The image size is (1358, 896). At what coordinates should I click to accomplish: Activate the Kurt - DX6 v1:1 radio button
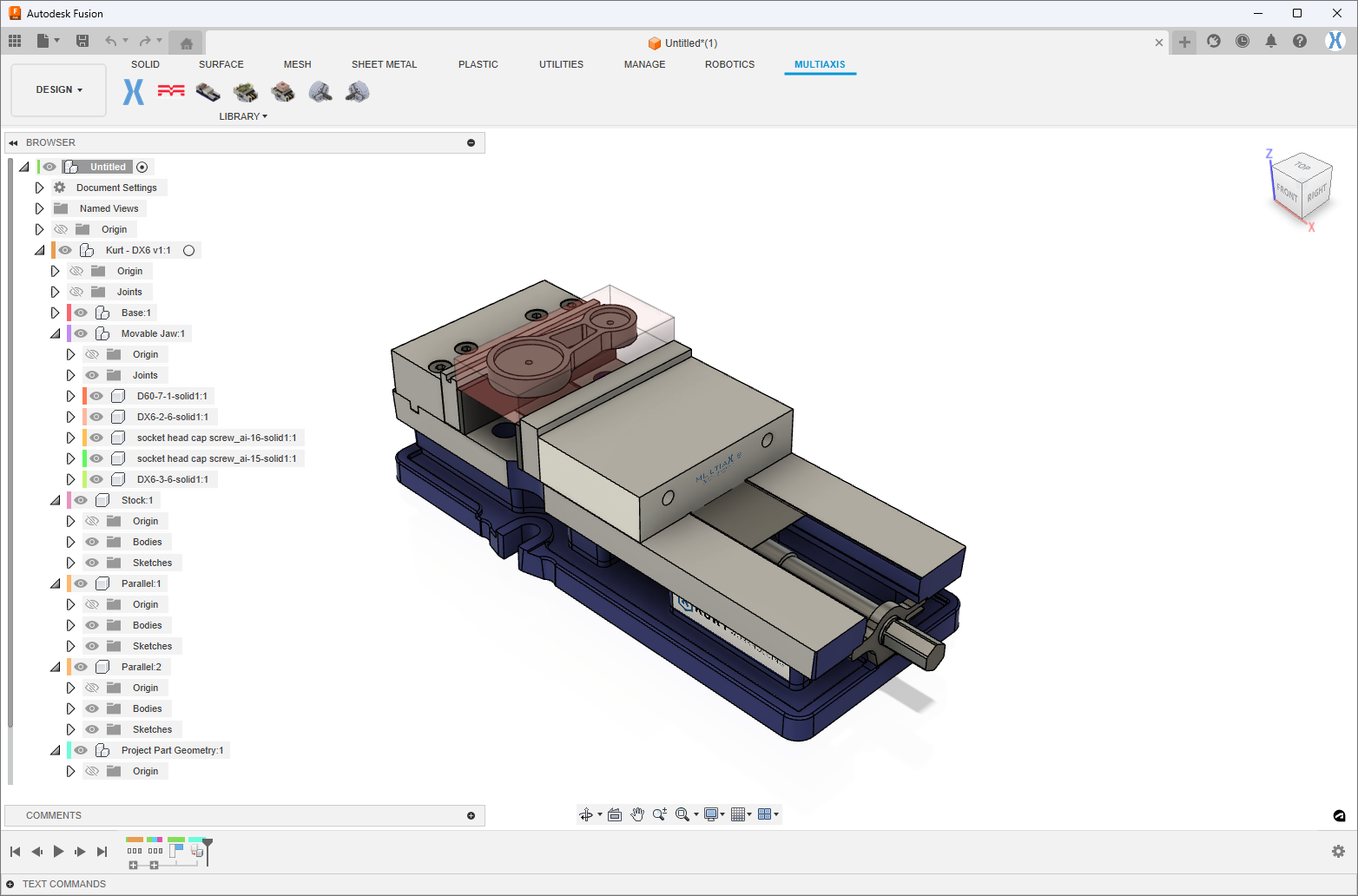coord(189,250)
